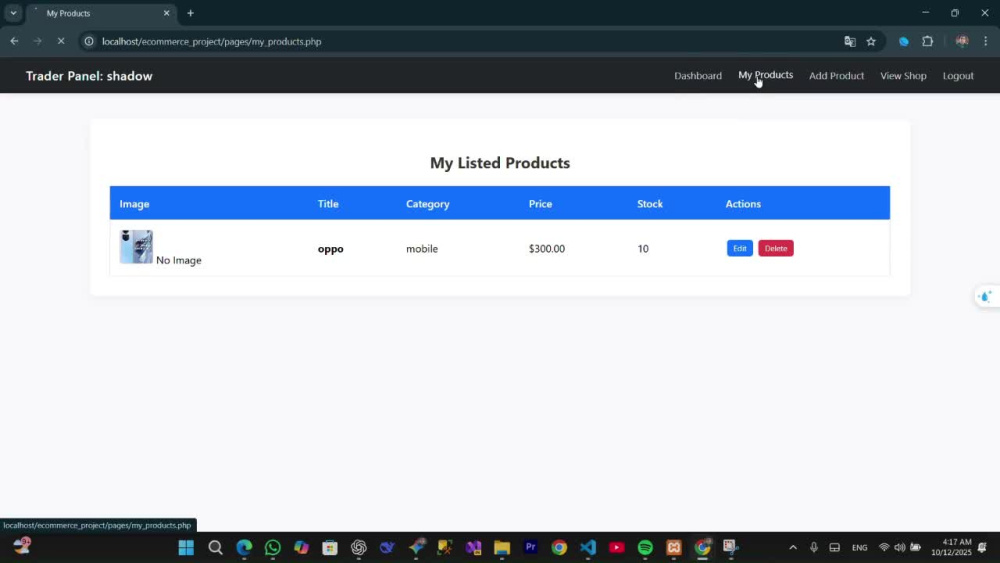Open File Explorer from taskbar
Screen dimensions: 1000x563
click(502, 548)
